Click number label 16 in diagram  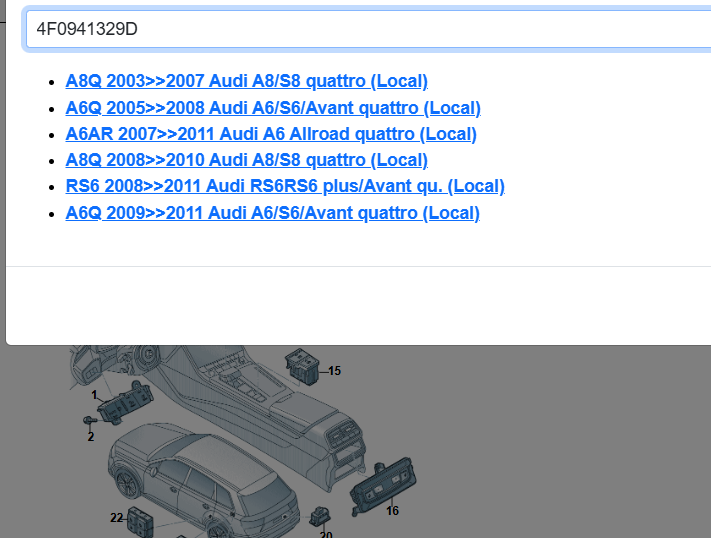tap(392, 511)
